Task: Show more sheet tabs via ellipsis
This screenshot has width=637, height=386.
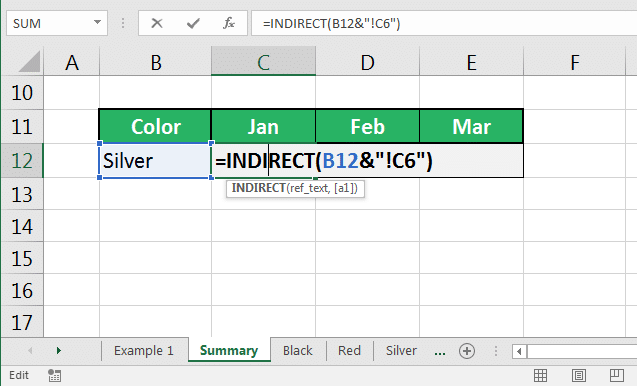Action: (x=440, y=352)
